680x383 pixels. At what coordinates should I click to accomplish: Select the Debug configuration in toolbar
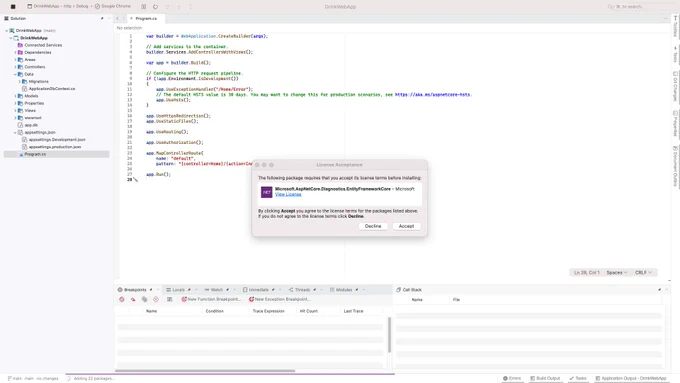[x=82, y=7]
